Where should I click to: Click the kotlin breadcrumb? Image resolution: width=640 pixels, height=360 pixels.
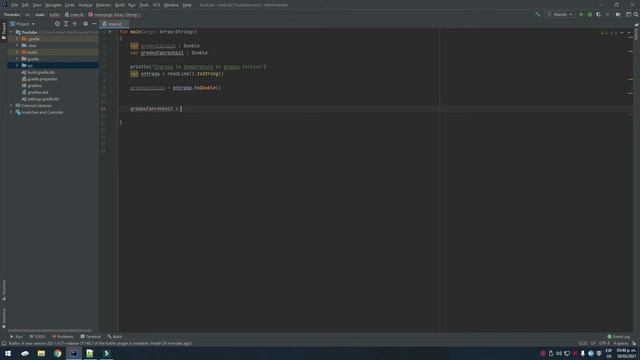[x=54, y=15]
